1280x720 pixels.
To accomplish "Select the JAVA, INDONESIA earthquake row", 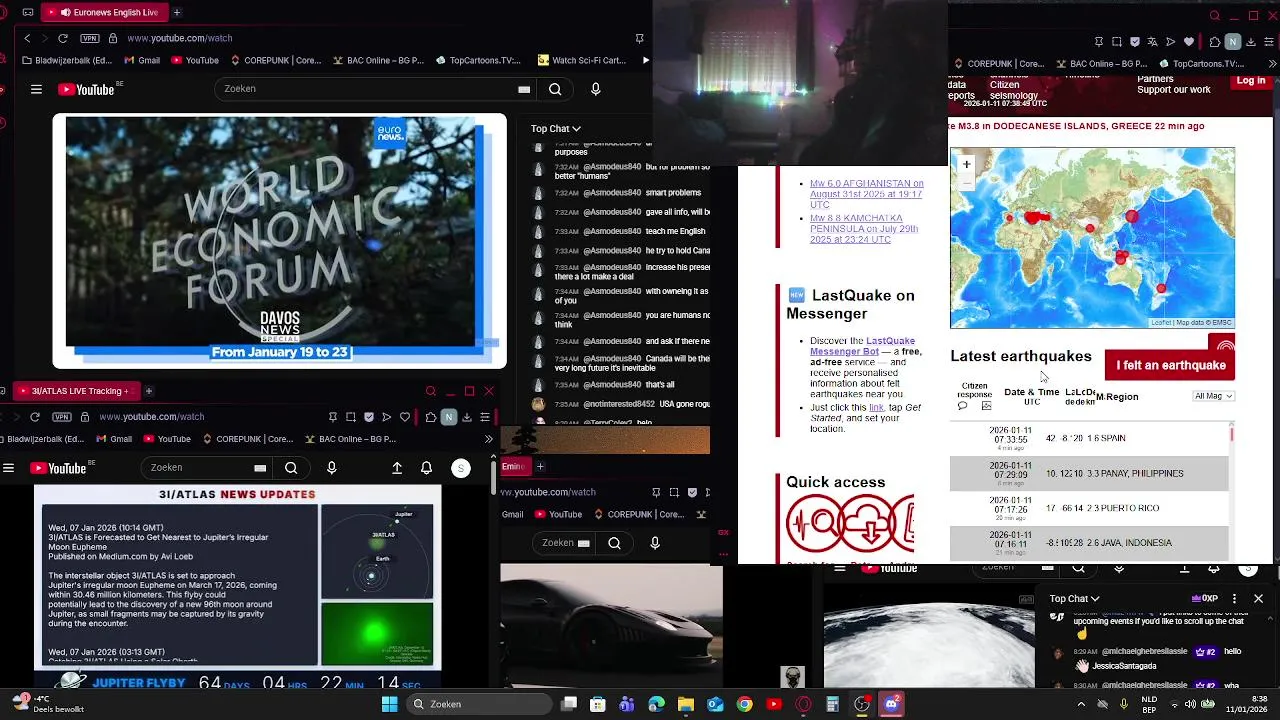I will pos(1089,543).
